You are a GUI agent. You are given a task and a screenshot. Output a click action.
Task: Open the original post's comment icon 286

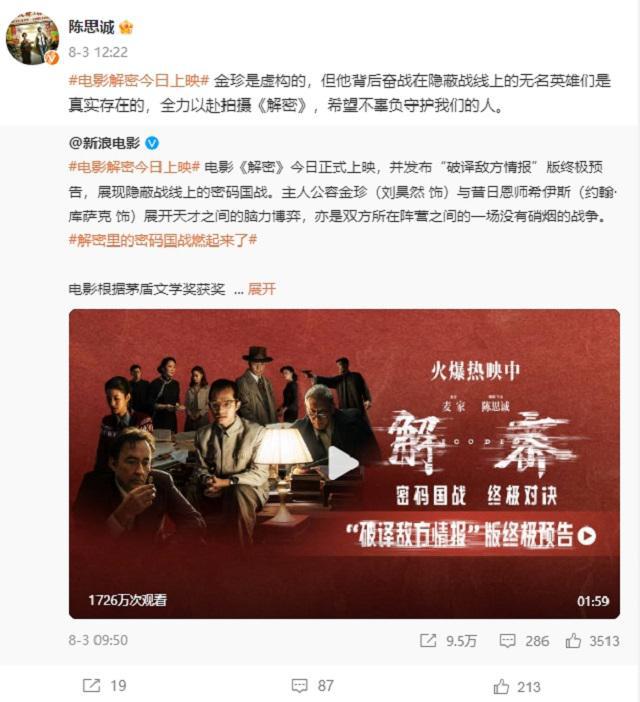(x=524, y=641)
